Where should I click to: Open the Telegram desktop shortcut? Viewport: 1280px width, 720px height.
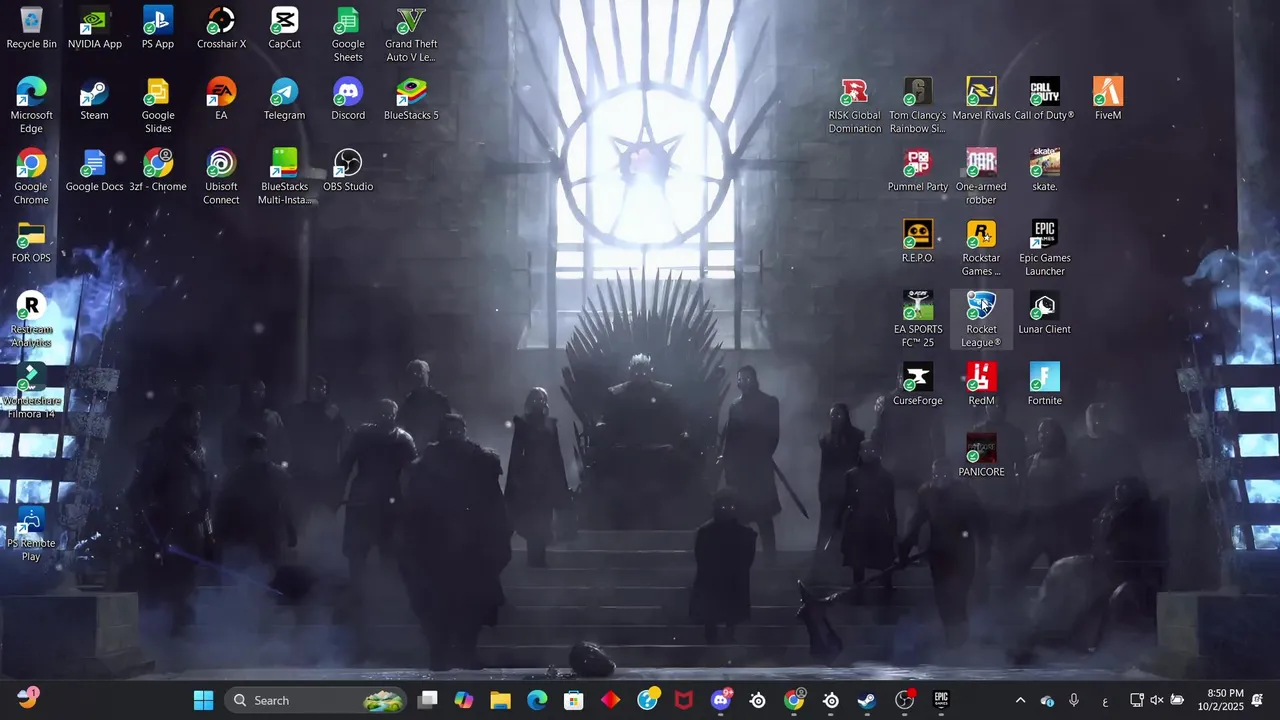point(284,99)
